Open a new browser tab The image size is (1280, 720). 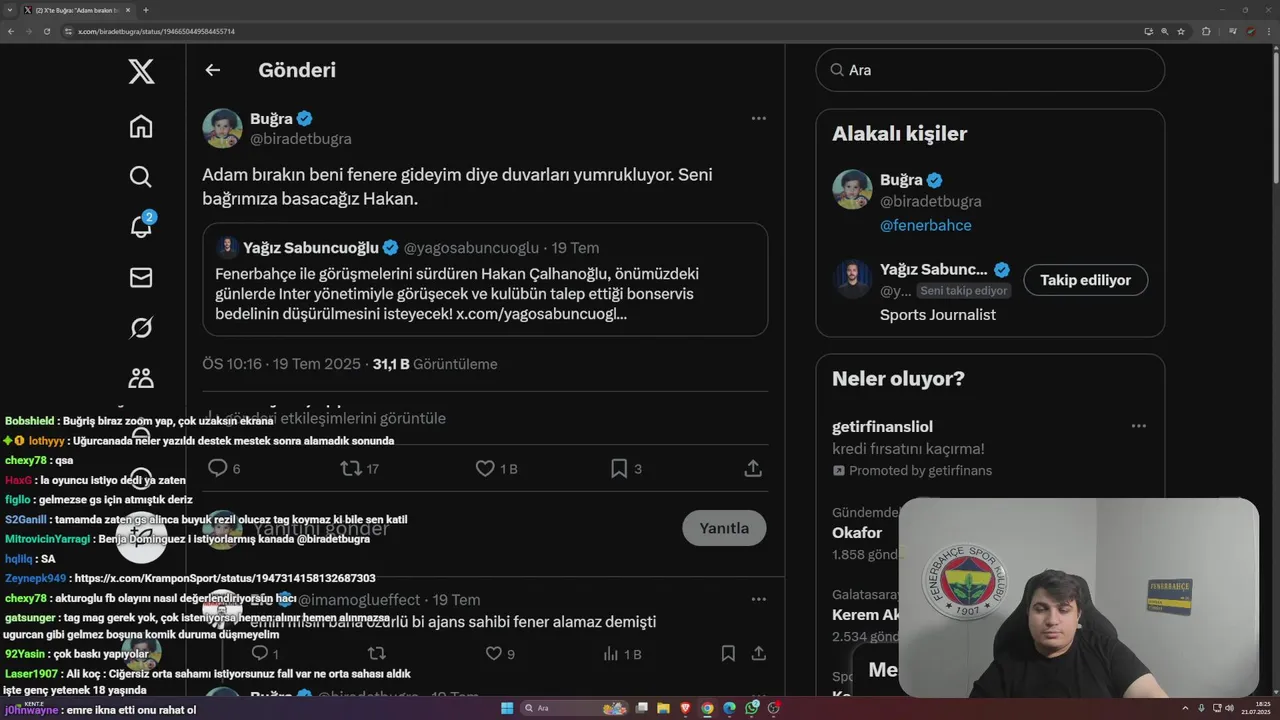tap(146, 10)
